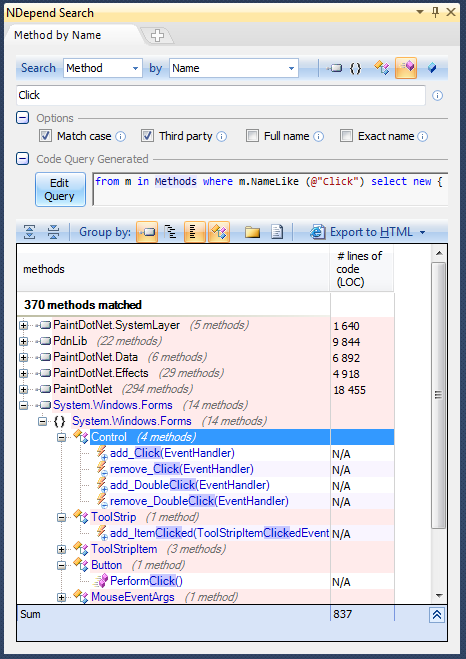Toggle namespace search braces icon

pyautogui.click(x=355, y=68)
